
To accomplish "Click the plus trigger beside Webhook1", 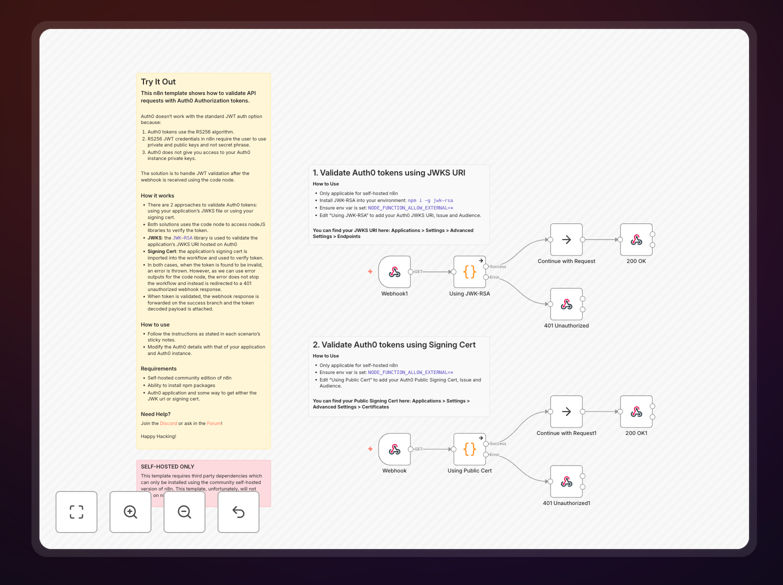I will (x=370, y=272).
